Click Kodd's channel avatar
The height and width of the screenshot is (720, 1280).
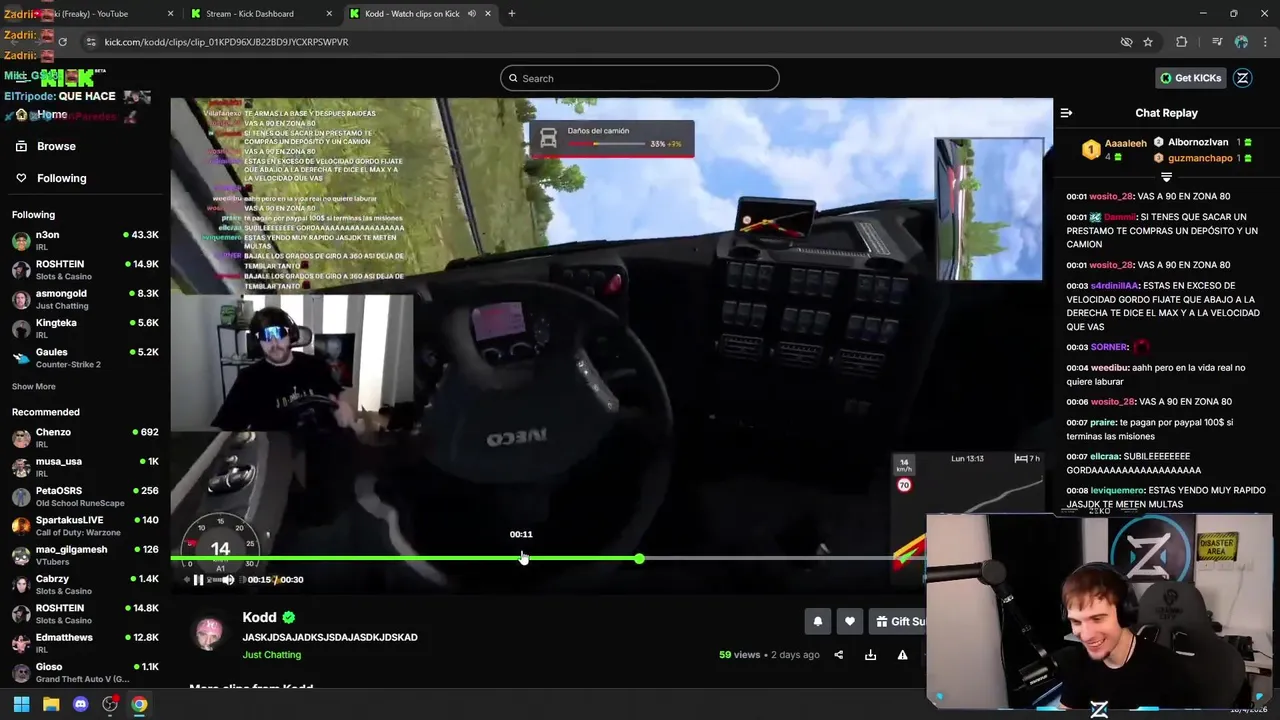[209, 634]
